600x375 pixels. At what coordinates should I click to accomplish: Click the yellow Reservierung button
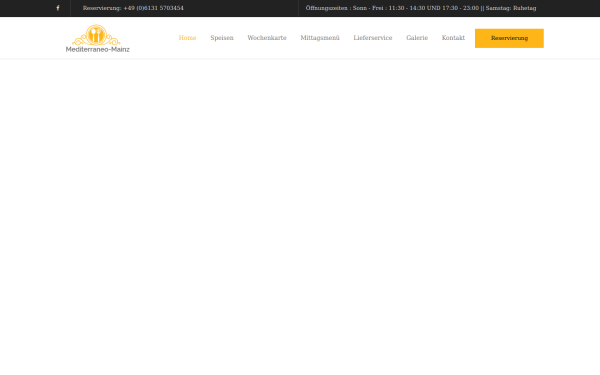(509, 38)
